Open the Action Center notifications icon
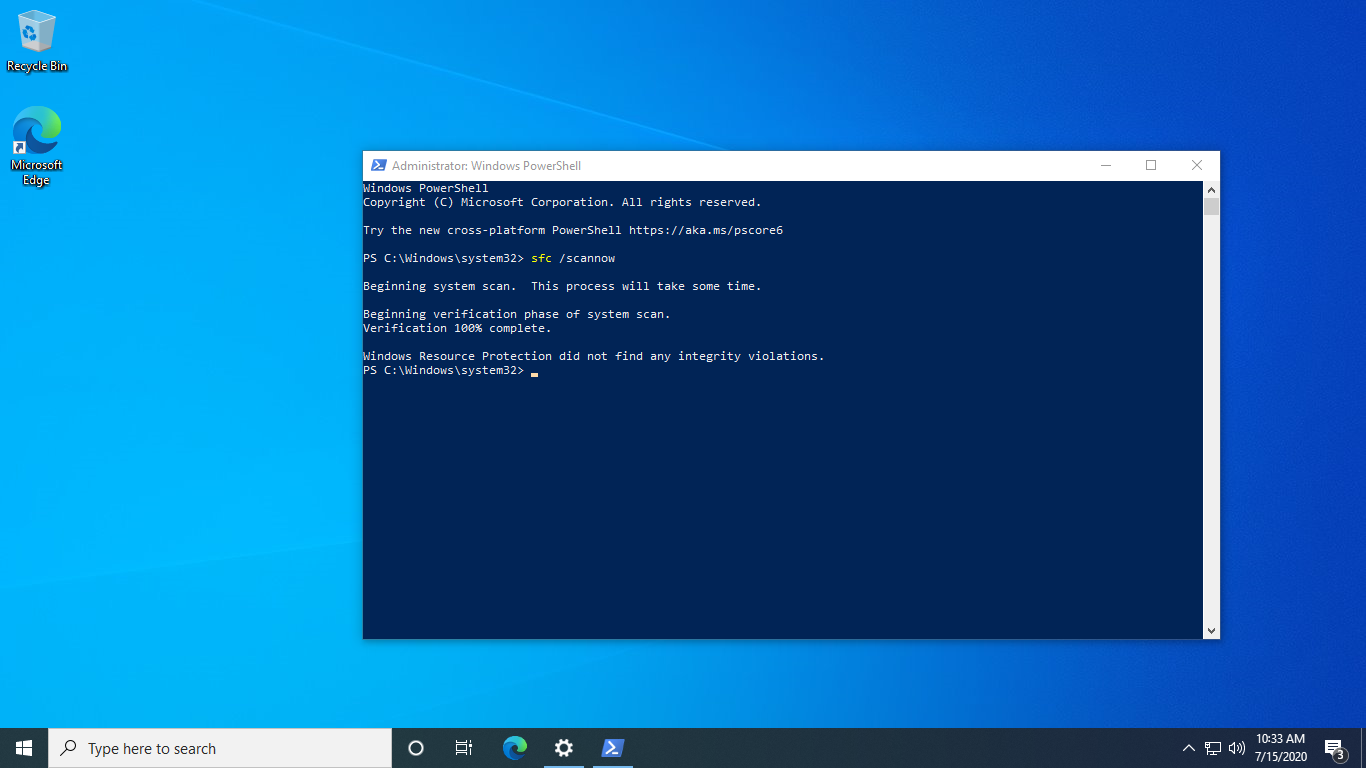The image size is (1366, 768). [1334, 748]
